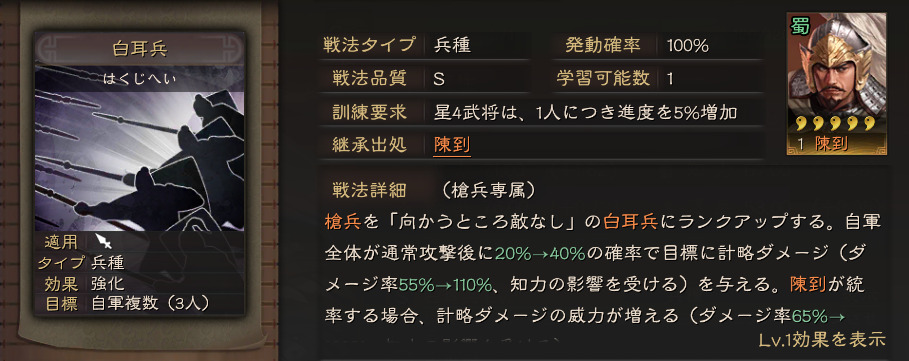Click the 効果 強化 row

(139, 283)
